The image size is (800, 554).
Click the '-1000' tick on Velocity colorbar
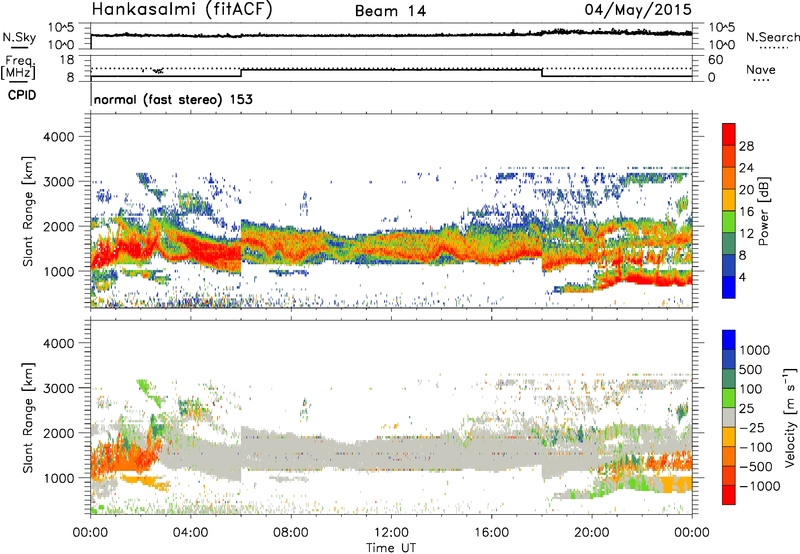(759, 486)
